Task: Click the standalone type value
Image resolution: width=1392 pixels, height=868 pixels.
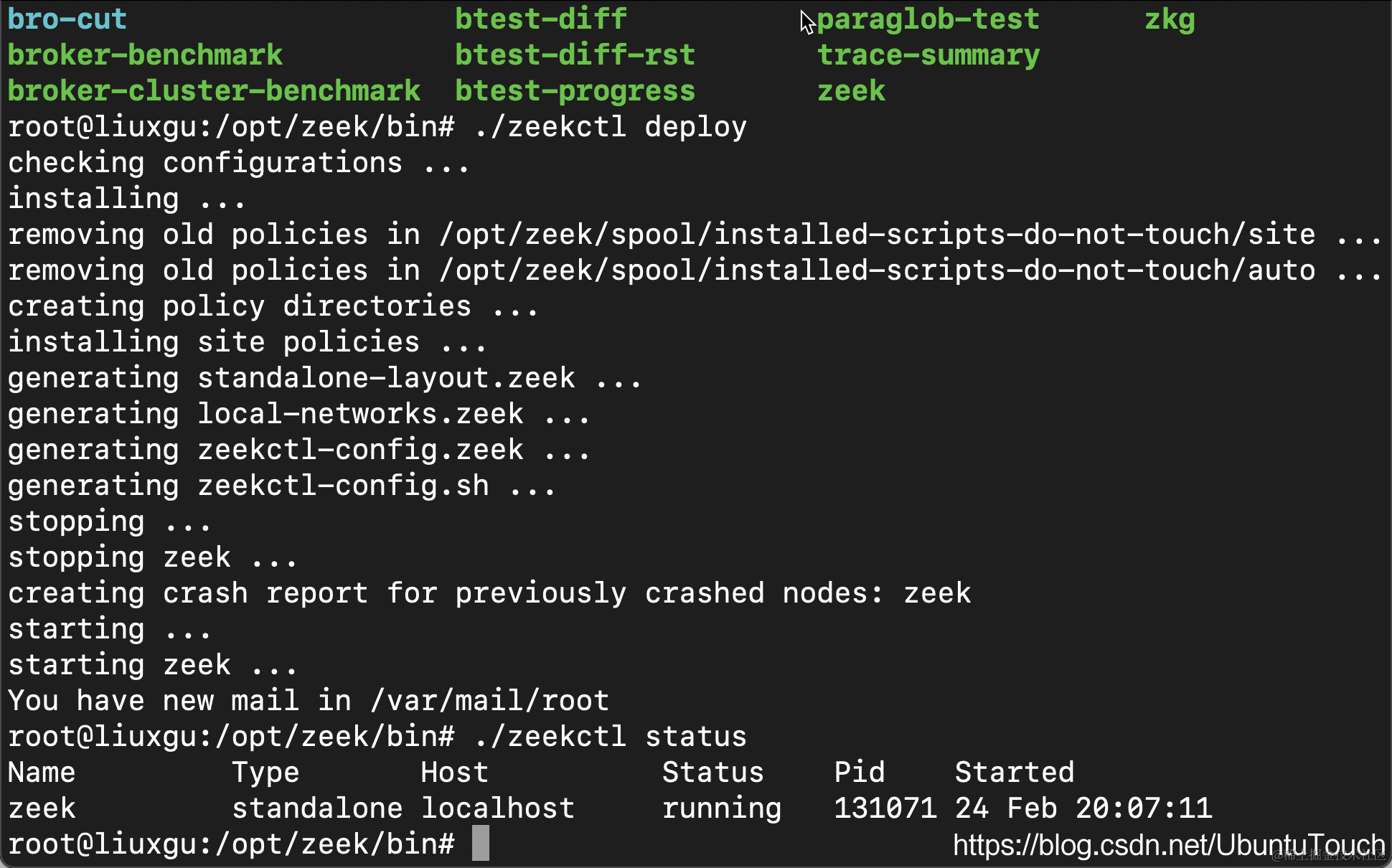Action: pos(316,808)
